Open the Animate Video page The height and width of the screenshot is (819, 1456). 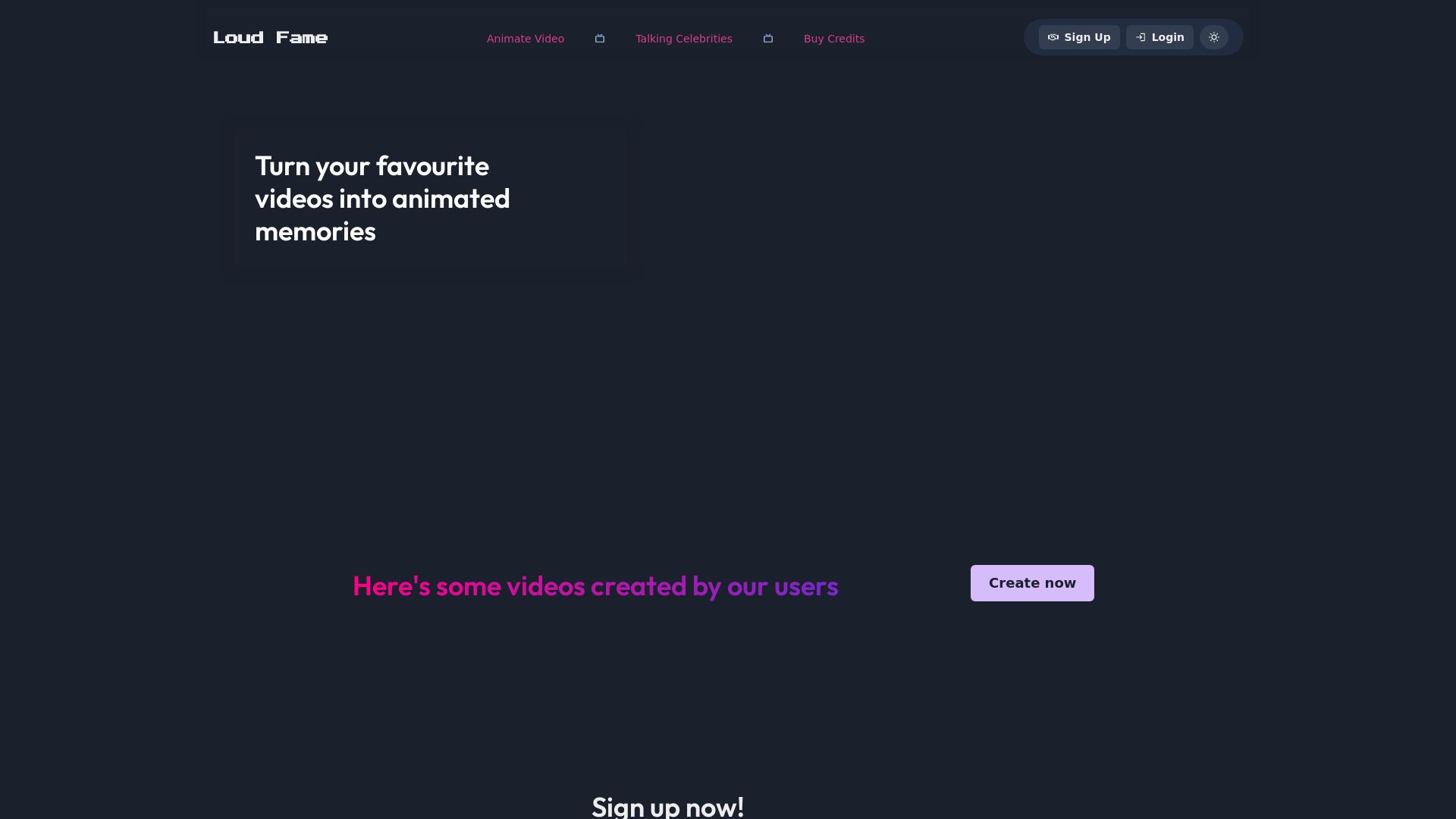tap(526, 39)
